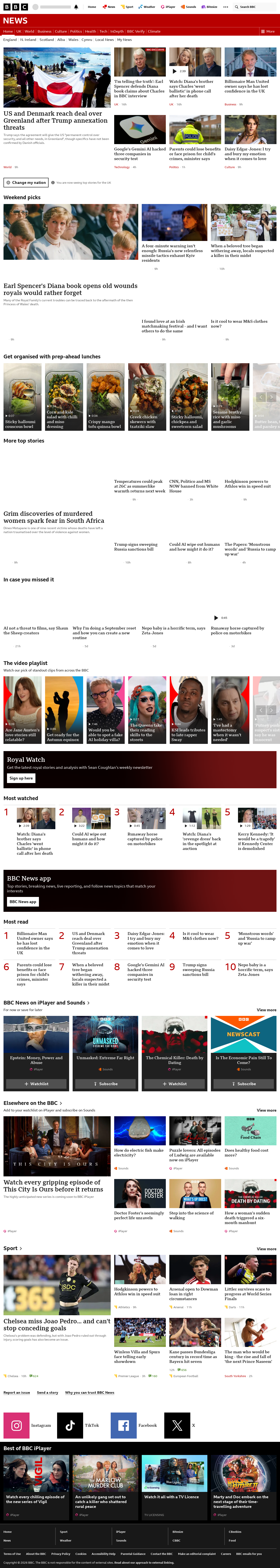Image resolution: width=280 pixels, height=1568 pixels.
Task: Open the My News regional link
Action: click(124, 40)
